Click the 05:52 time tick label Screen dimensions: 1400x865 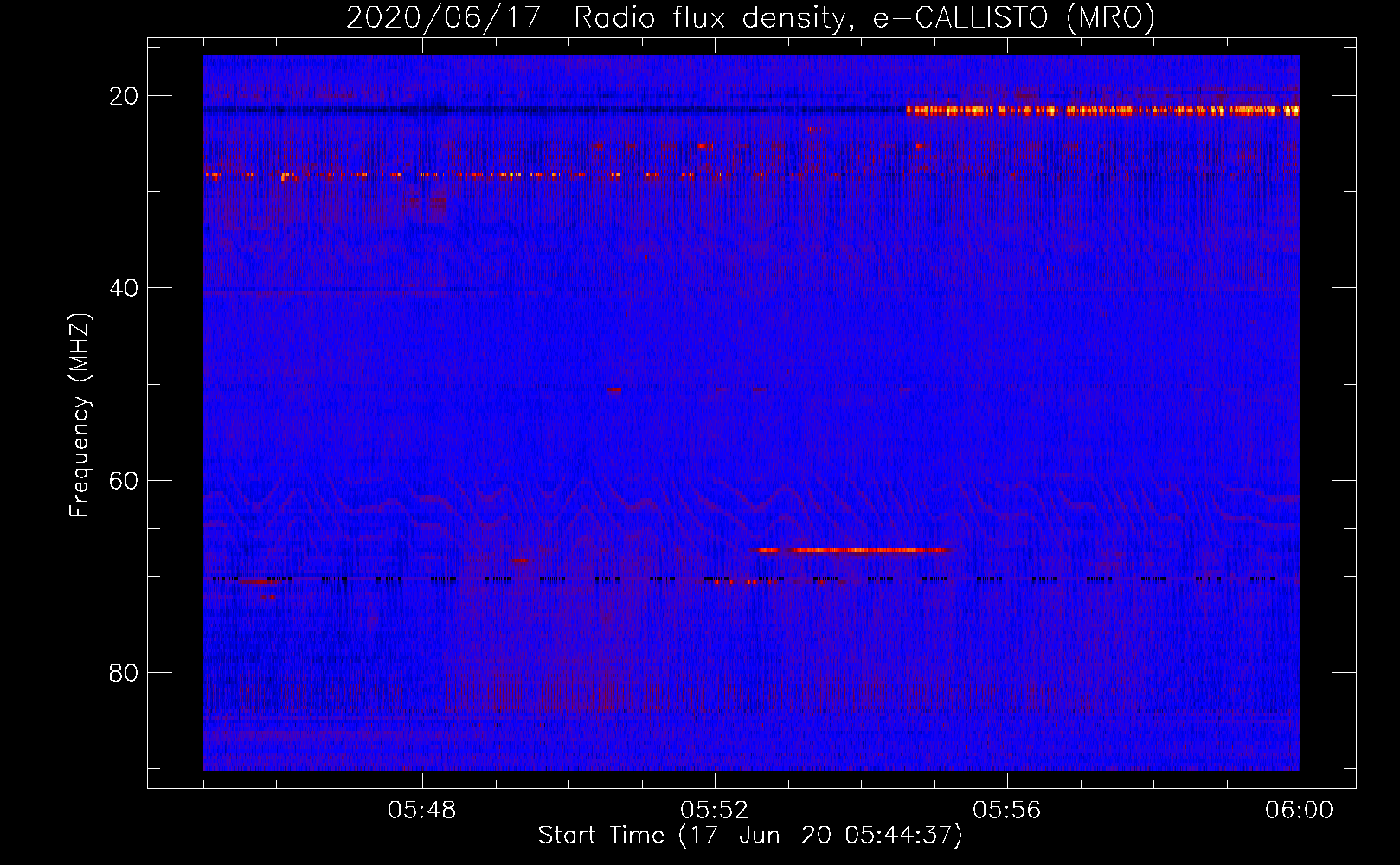(715, 811)
